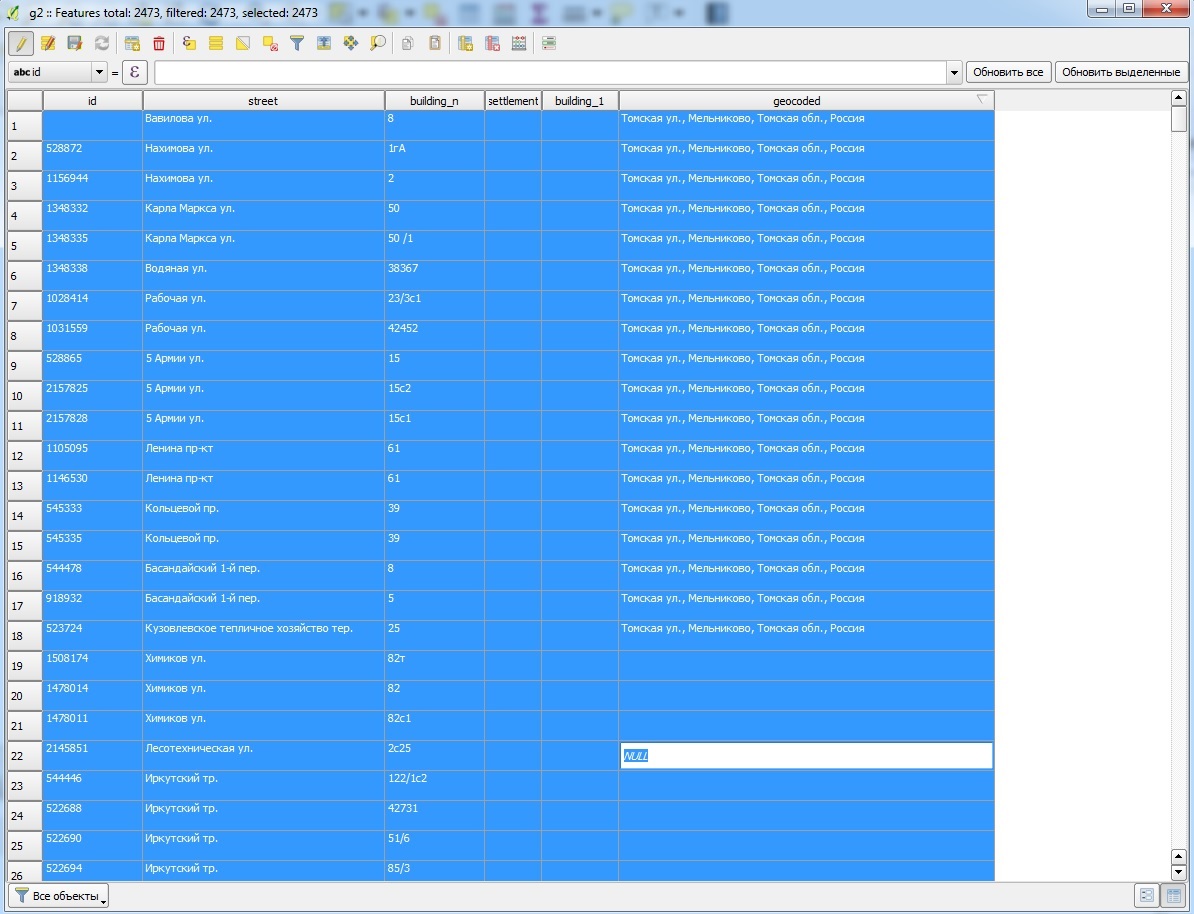Pan map to selected rows icon

(350, 43)
